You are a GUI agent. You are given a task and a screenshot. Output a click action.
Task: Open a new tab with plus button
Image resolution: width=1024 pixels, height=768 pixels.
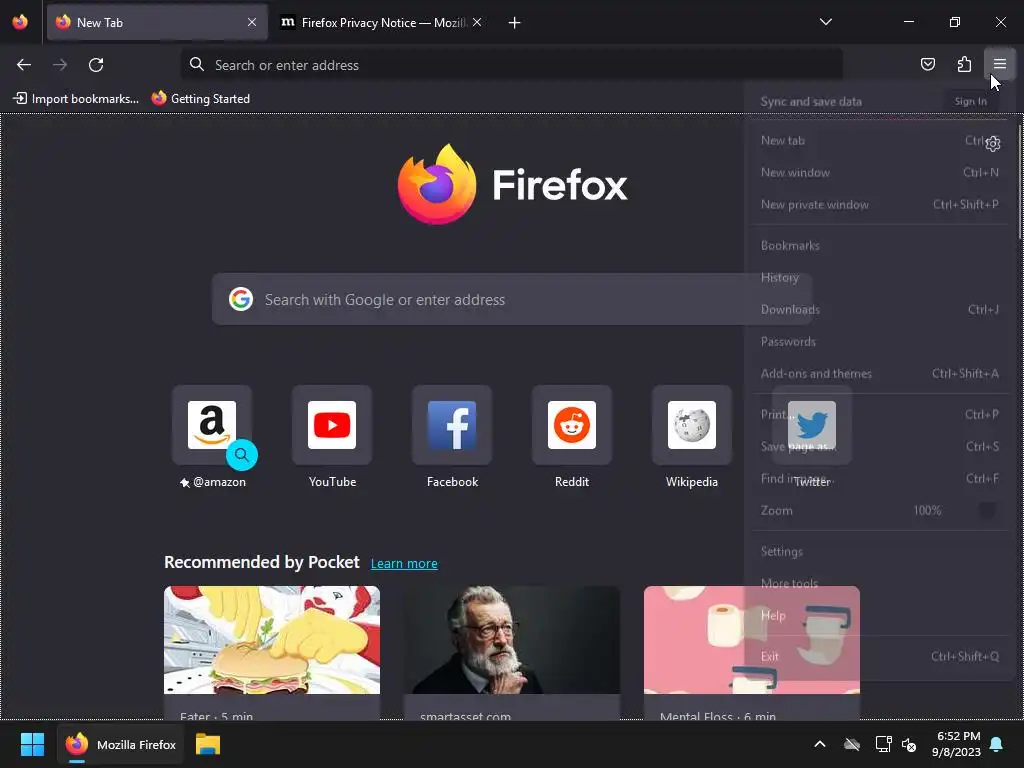coord(515,23)
